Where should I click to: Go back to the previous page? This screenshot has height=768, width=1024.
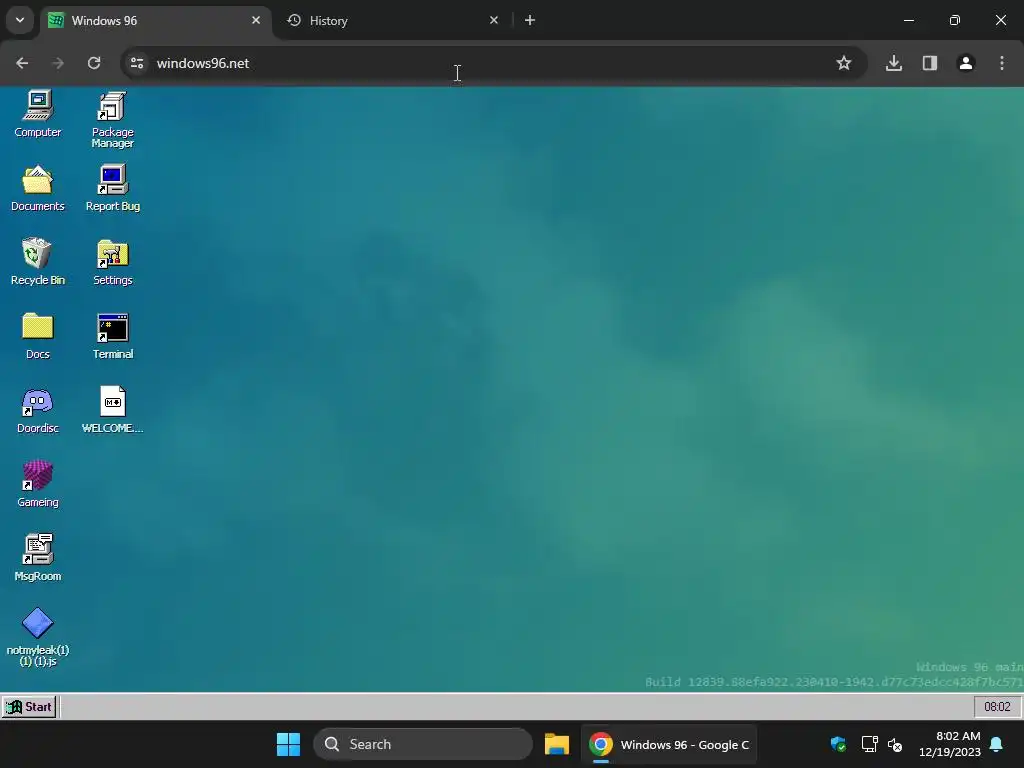[22, 63]
